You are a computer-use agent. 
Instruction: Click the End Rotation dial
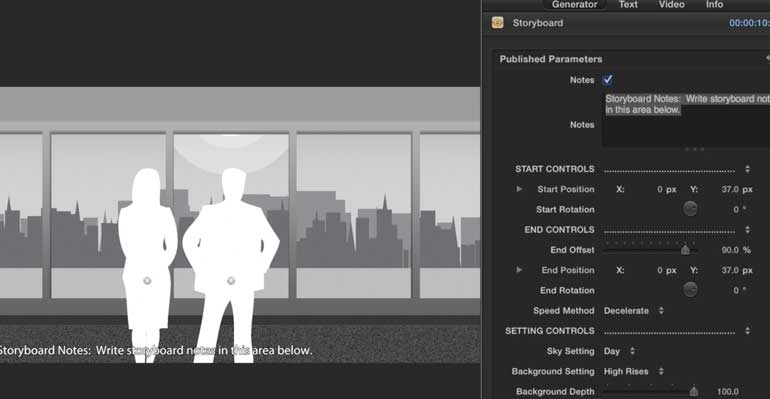(690, 290)
